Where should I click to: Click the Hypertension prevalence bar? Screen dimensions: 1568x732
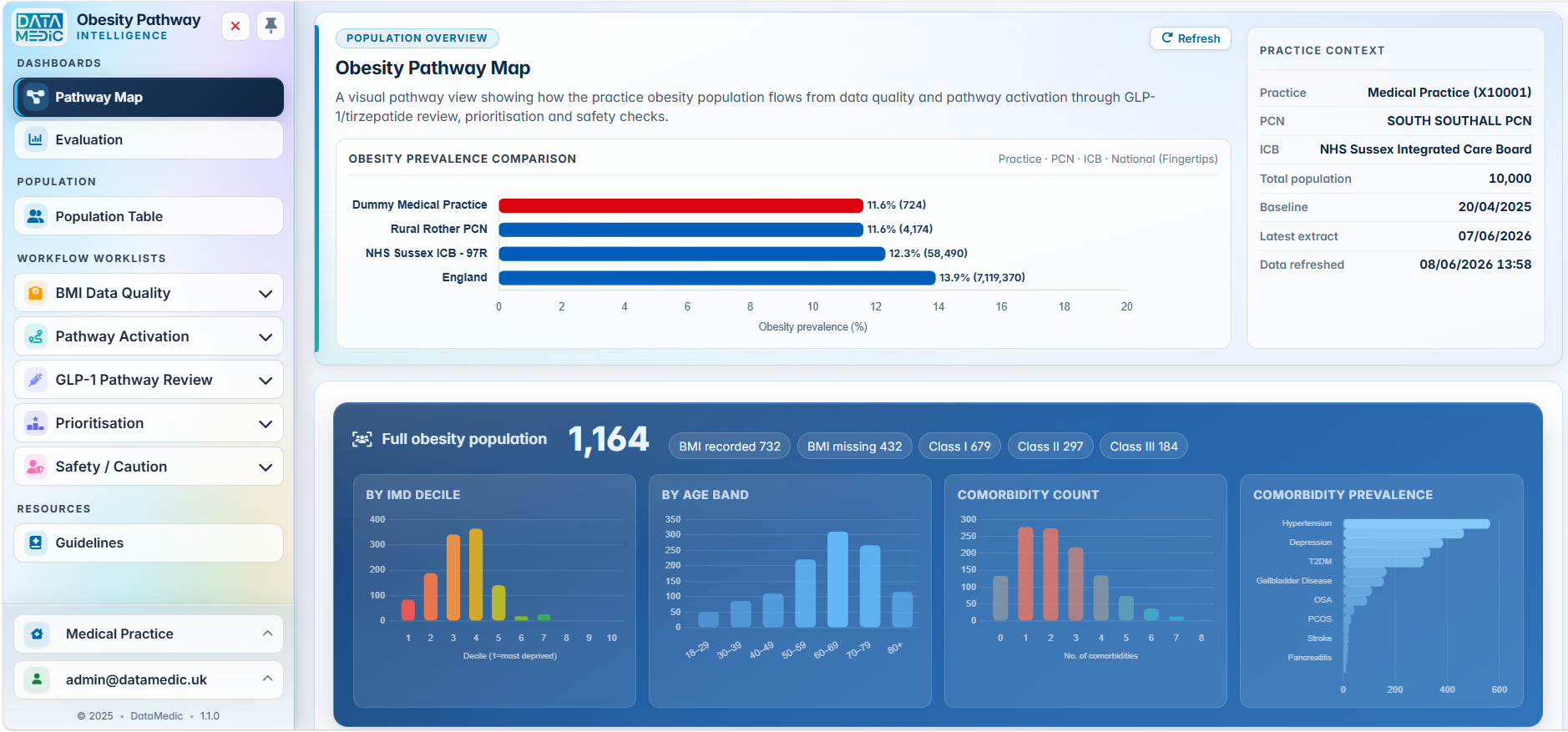(x=1416, y=524)
